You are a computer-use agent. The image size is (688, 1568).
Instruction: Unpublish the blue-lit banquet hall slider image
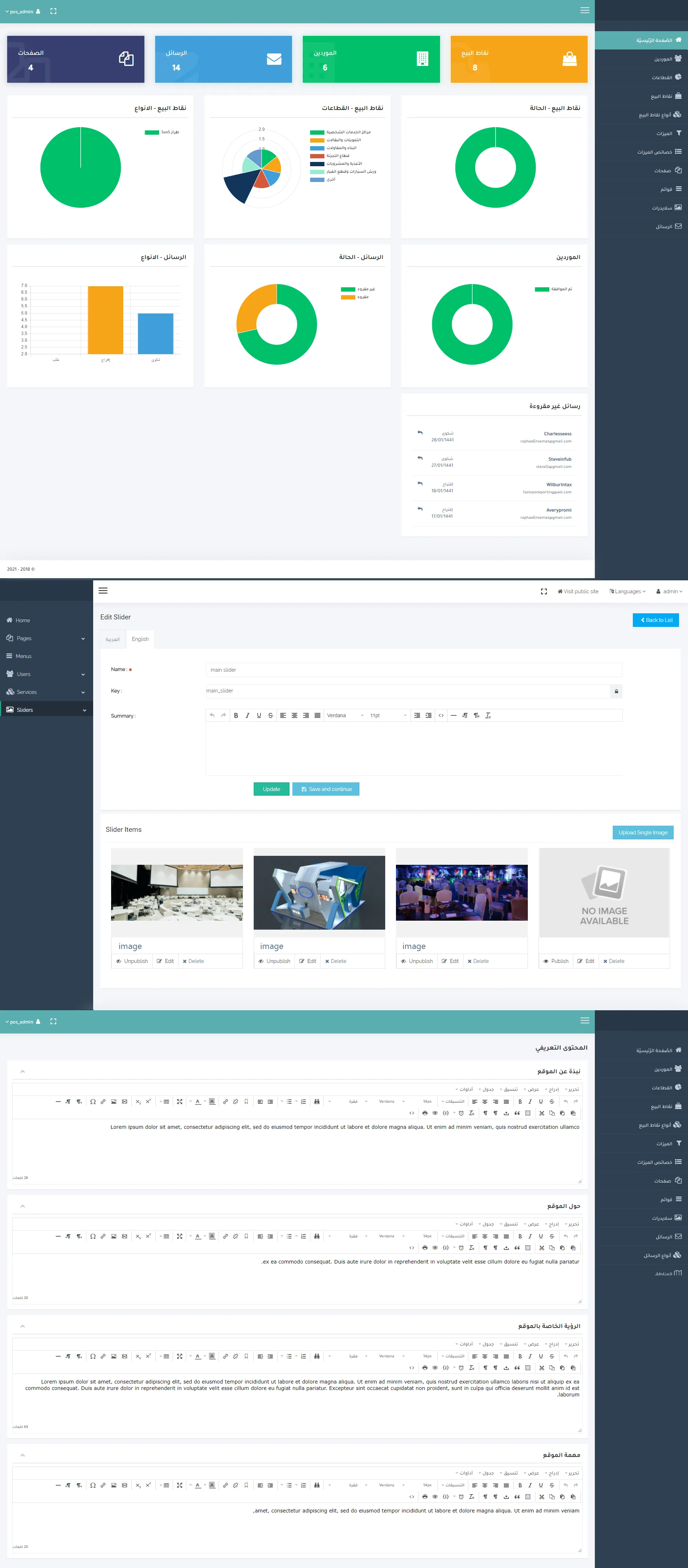(x=417, y=961)
